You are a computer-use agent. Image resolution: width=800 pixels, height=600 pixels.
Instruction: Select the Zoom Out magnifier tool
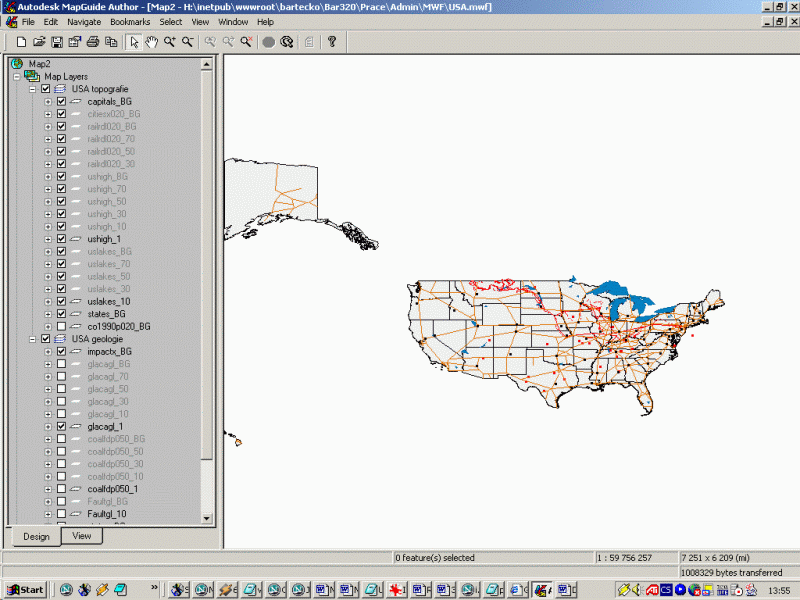pos(187,42)
